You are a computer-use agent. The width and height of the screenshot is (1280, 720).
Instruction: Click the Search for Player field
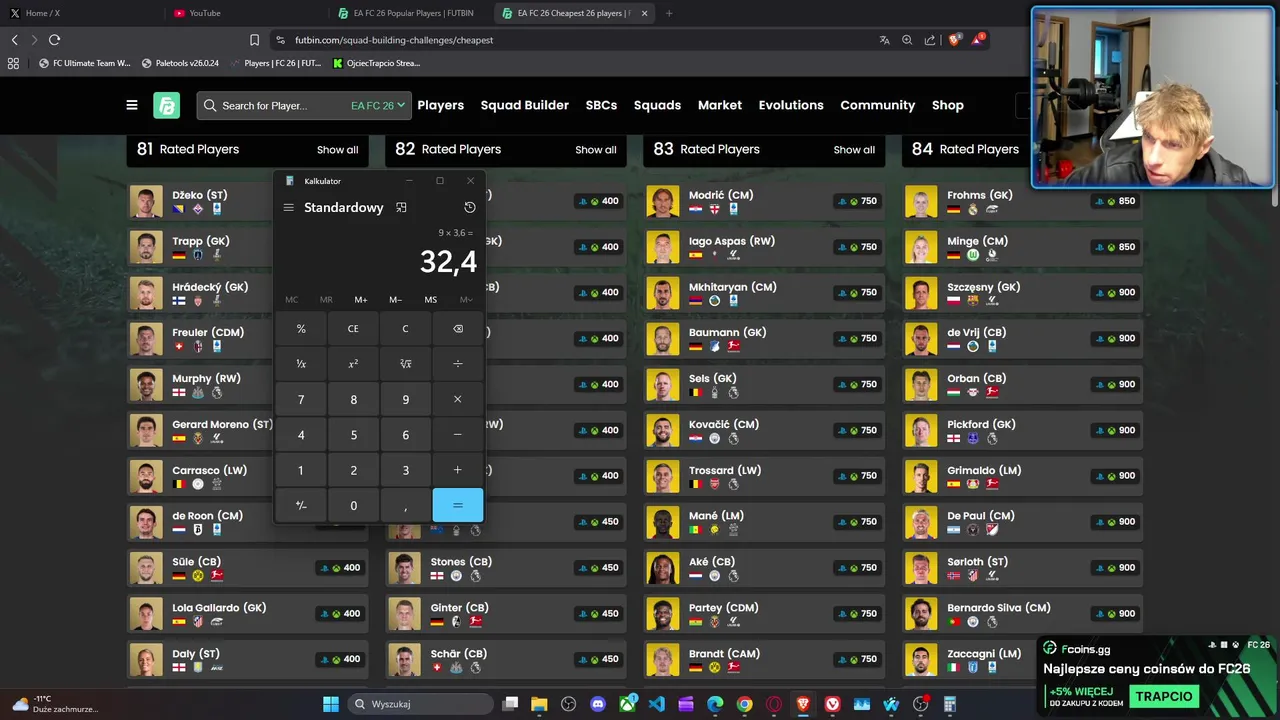point(272,105)
